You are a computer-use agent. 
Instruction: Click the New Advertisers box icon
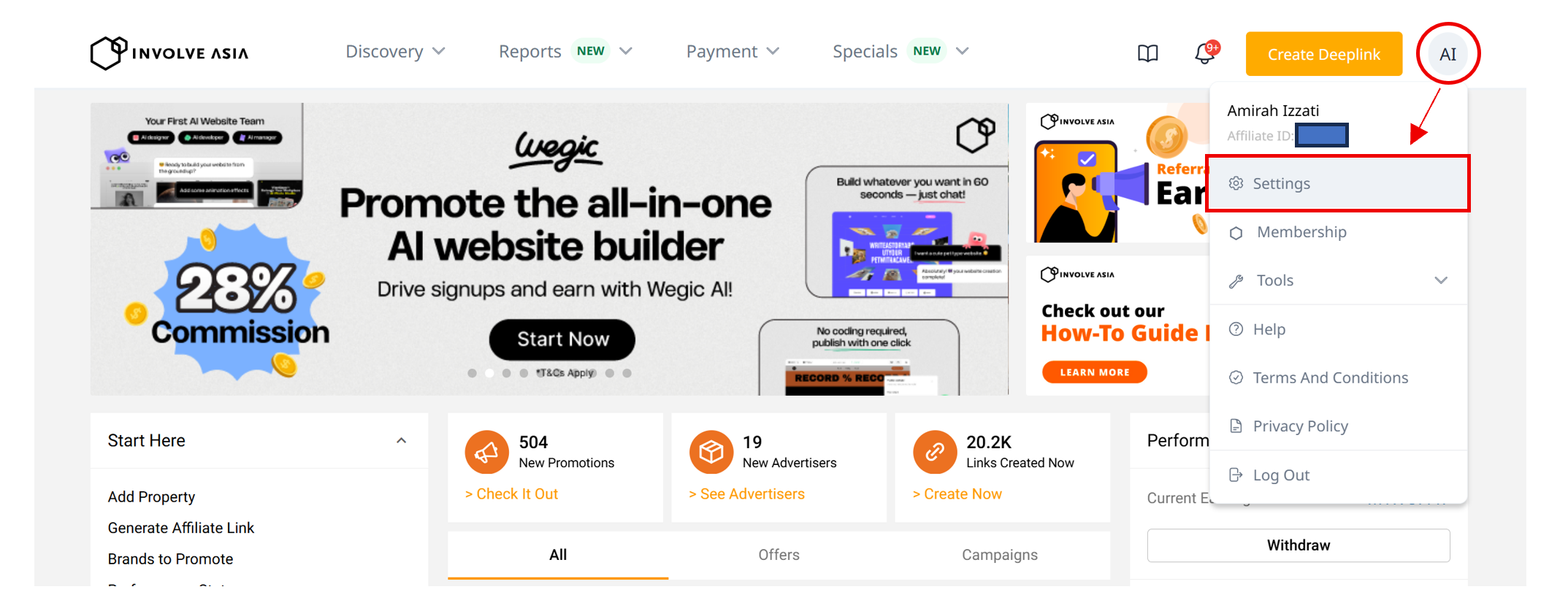coord(711,453)
